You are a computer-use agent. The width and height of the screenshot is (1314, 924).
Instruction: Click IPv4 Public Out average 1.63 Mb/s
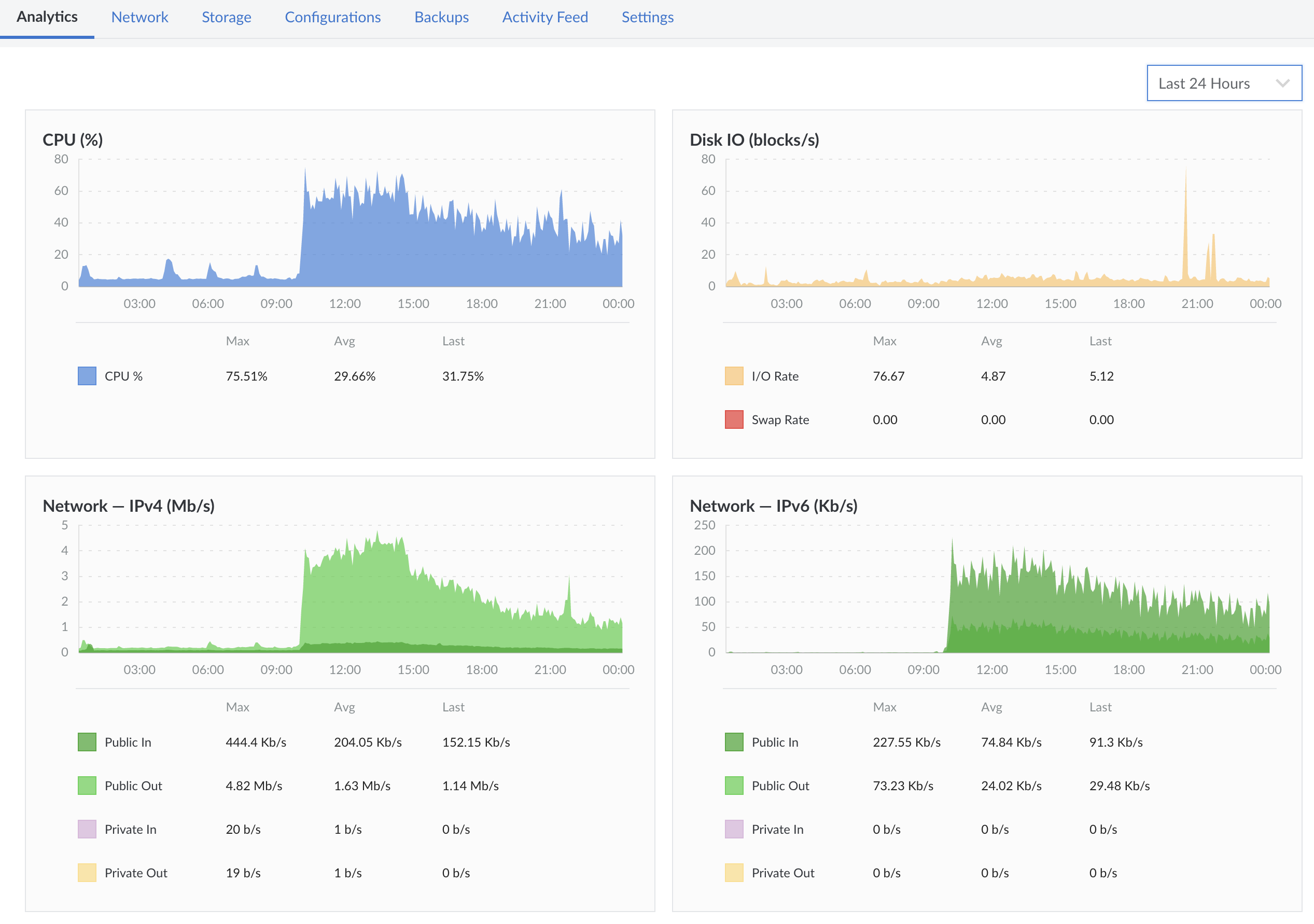pyautogui.click(x=362, y=786)
